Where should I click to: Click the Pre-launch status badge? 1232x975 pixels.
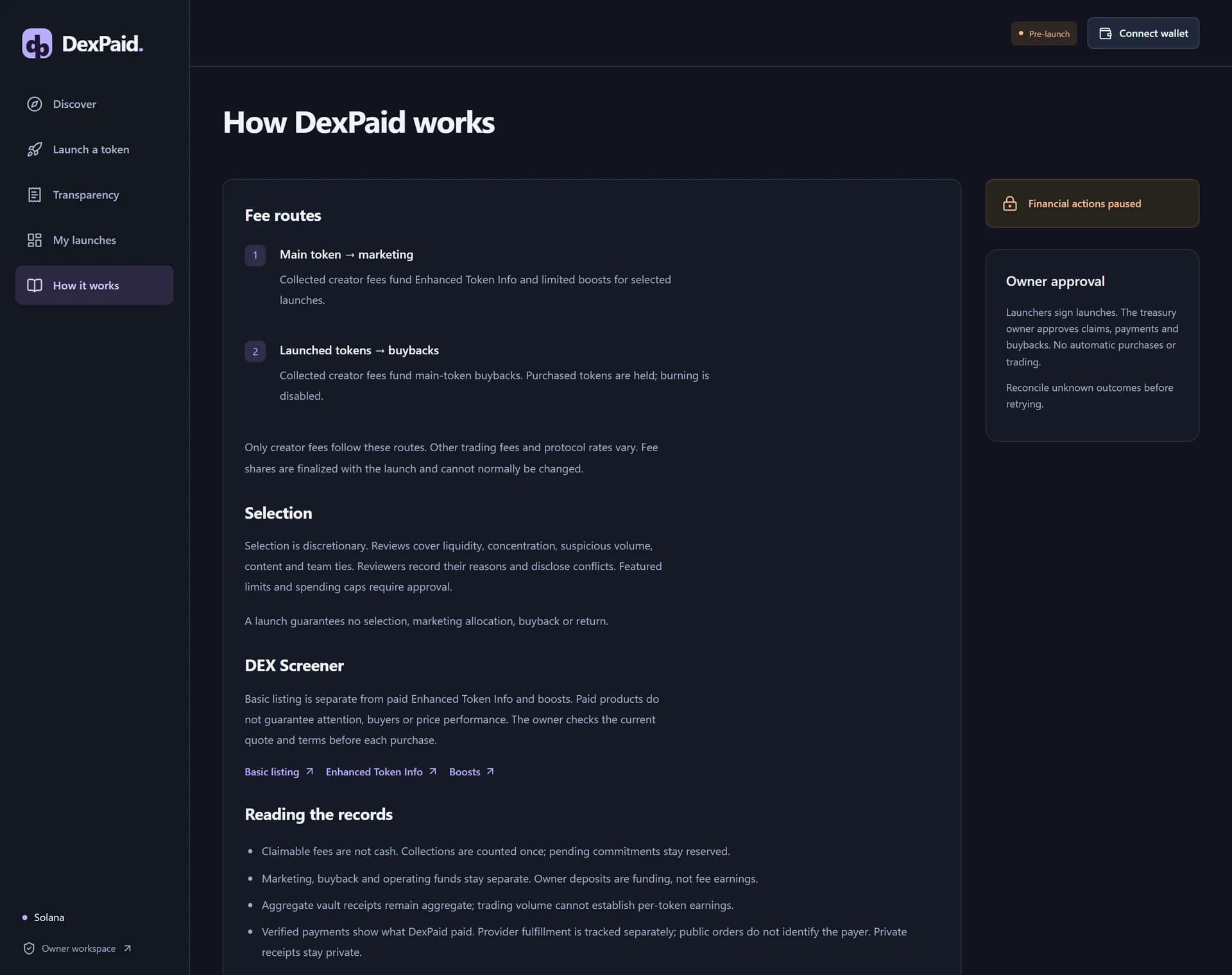1044,33
